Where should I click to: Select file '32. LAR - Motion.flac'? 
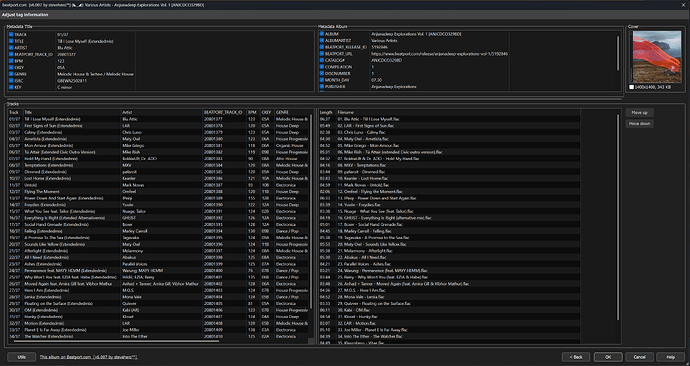click(x=449, y=323)
